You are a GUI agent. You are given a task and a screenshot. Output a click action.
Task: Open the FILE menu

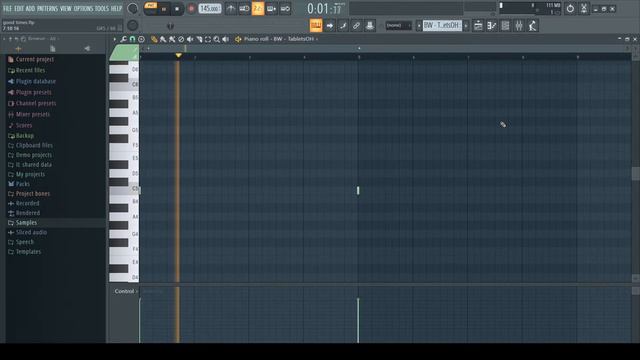(7, 9)
